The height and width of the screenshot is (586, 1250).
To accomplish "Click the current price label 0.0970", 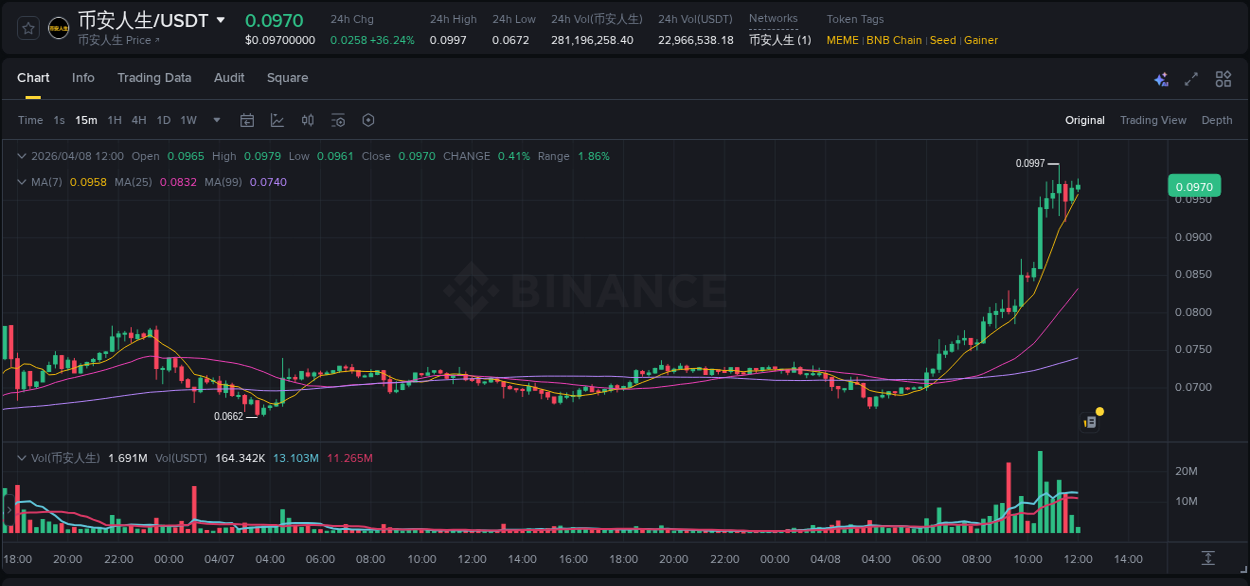I will [1196, 186].
